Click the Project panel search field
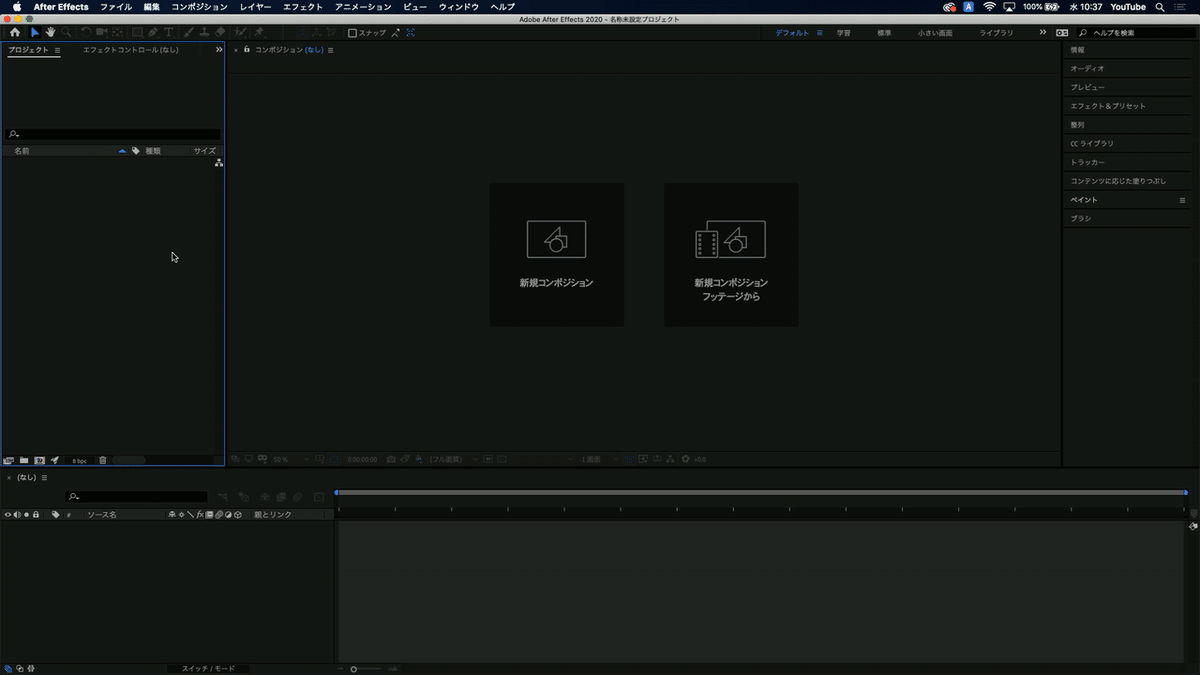Viewport: 1200px width, 675px height. pyautogui.click(x=113, y=134)
